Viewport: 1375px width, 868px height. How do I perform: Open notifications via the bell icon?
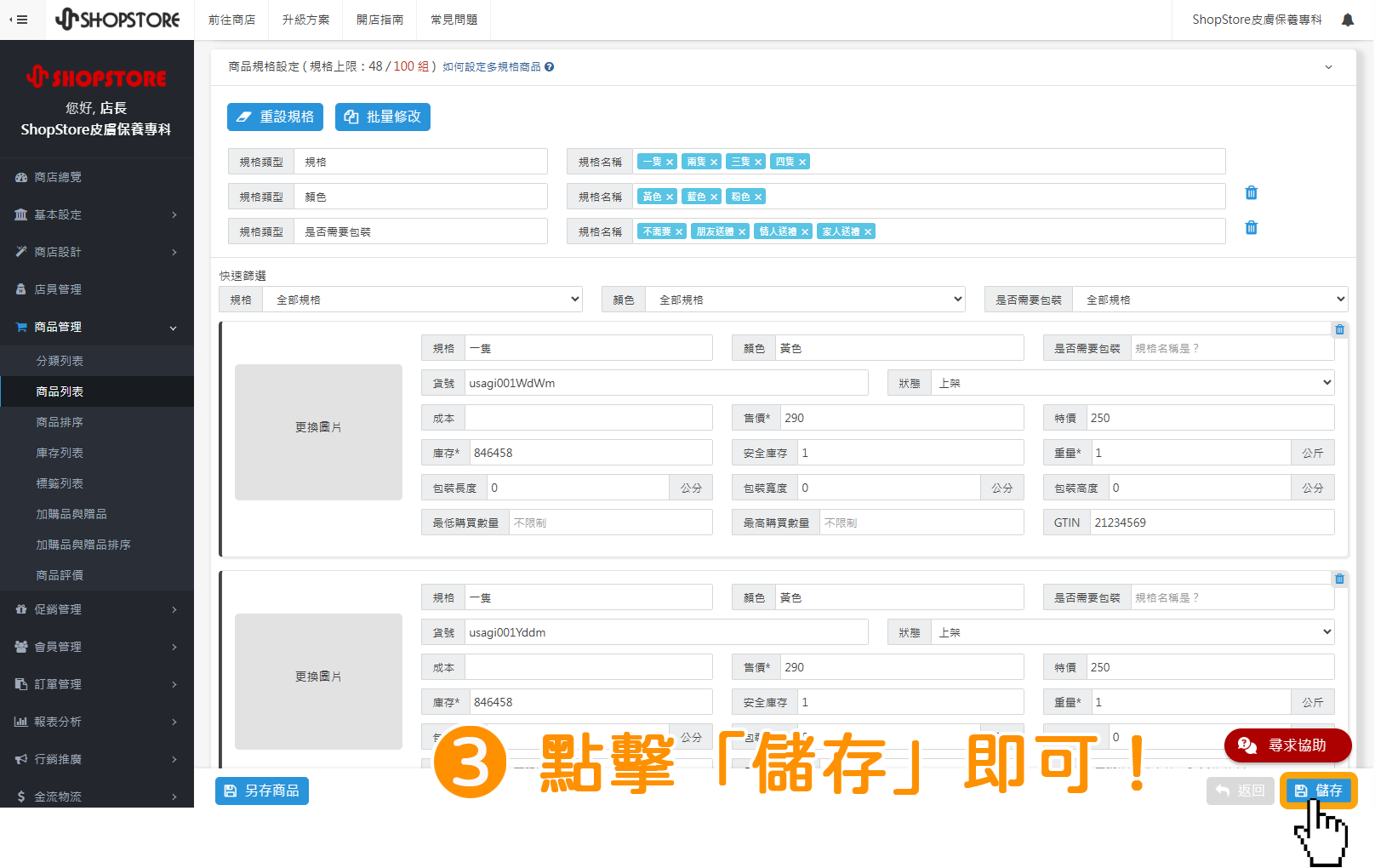[1348, 20]
